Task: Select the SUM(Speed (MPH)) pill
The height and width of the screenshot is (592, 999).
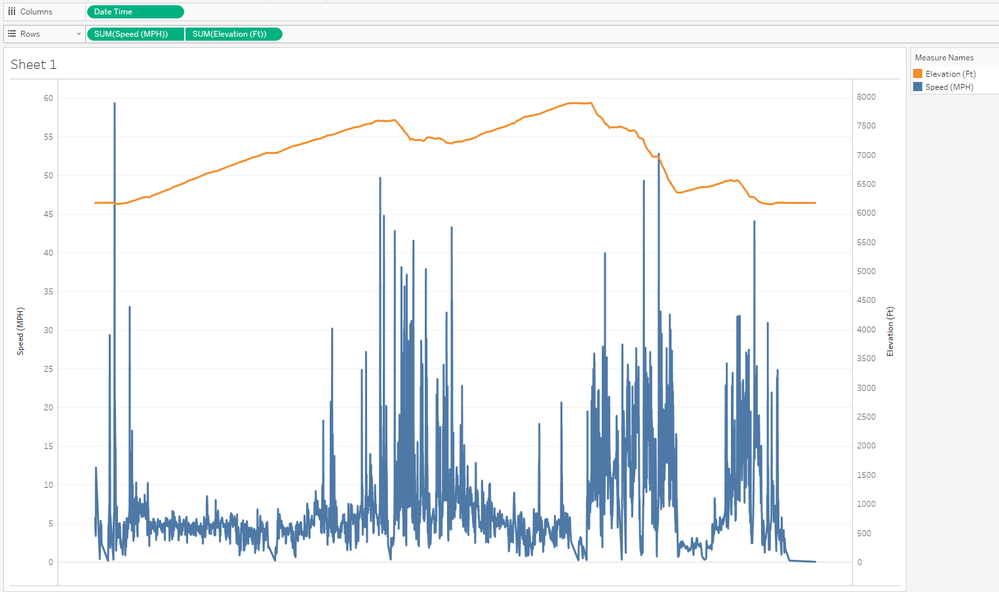Action: click(x=136, y=34)
